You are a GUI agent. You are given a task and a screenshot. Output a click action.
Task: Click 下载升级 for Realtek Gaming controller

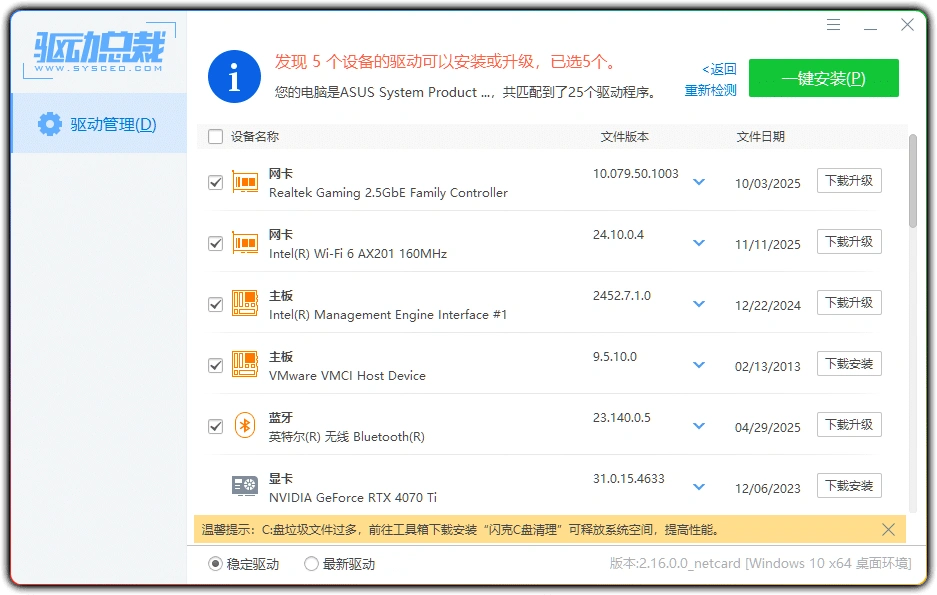(x=849, y=180)
